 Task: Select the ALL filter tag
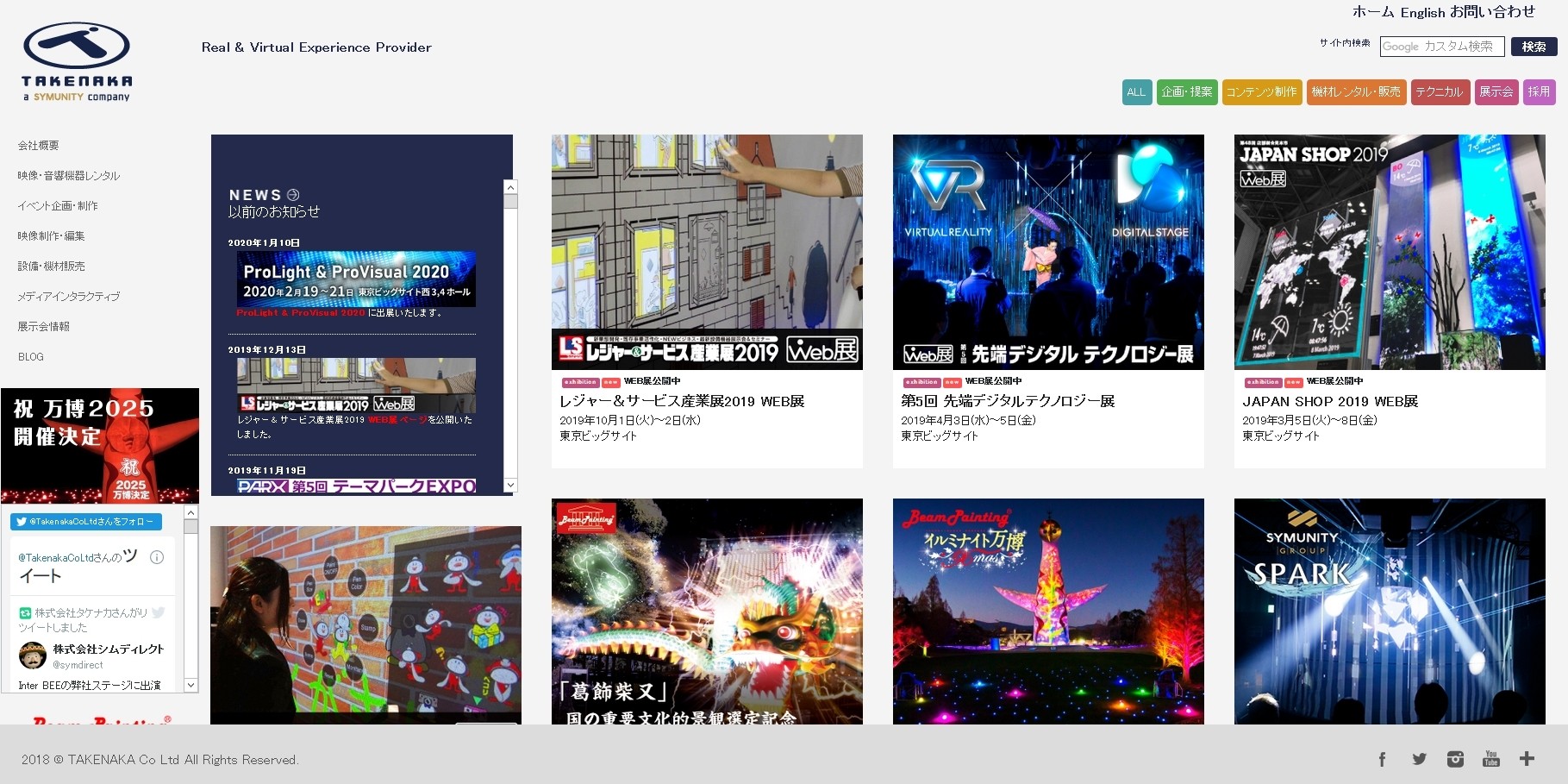pyautogui.click(x=1137, y=92)
